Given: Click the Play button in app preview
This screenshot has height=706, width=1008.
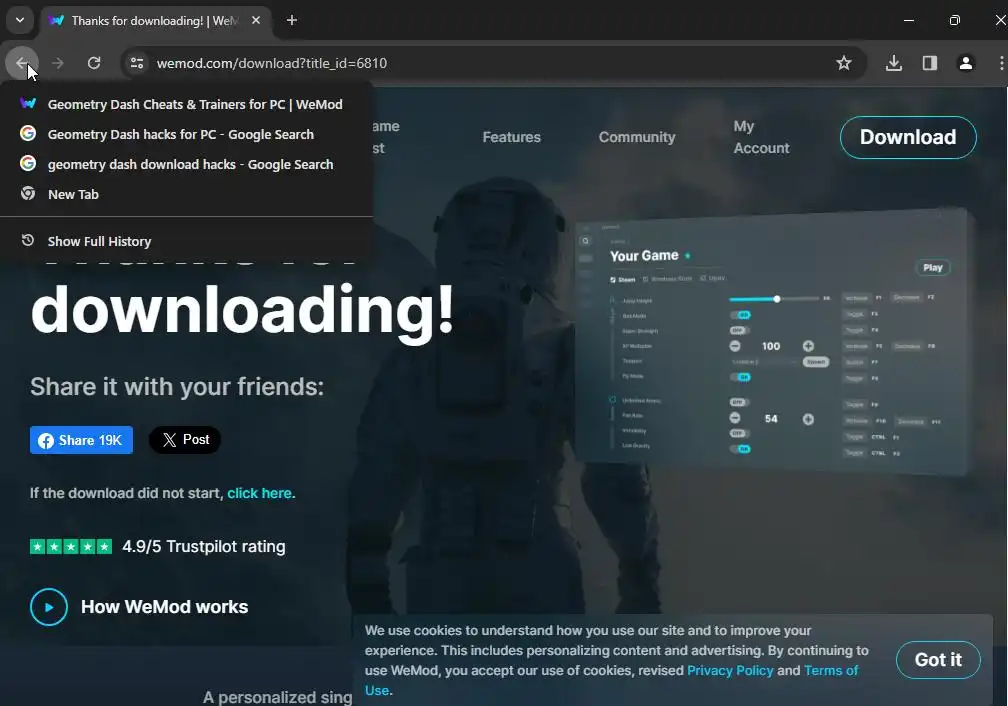Looking at the screenshot, I should pos(933,267).
